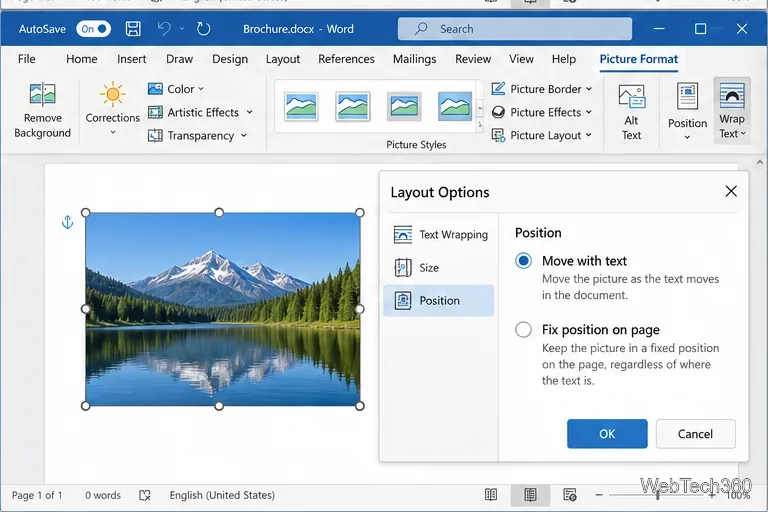Open the Corrections sun icon
Viewport: 768px width, 512px height.
(113, 94)
